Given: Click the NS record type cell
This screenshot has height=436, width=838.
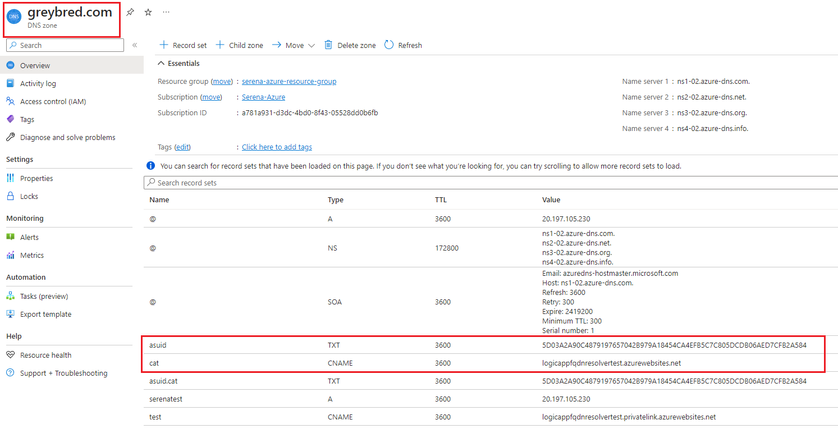Looking at the screenshot, I should 332,248.
